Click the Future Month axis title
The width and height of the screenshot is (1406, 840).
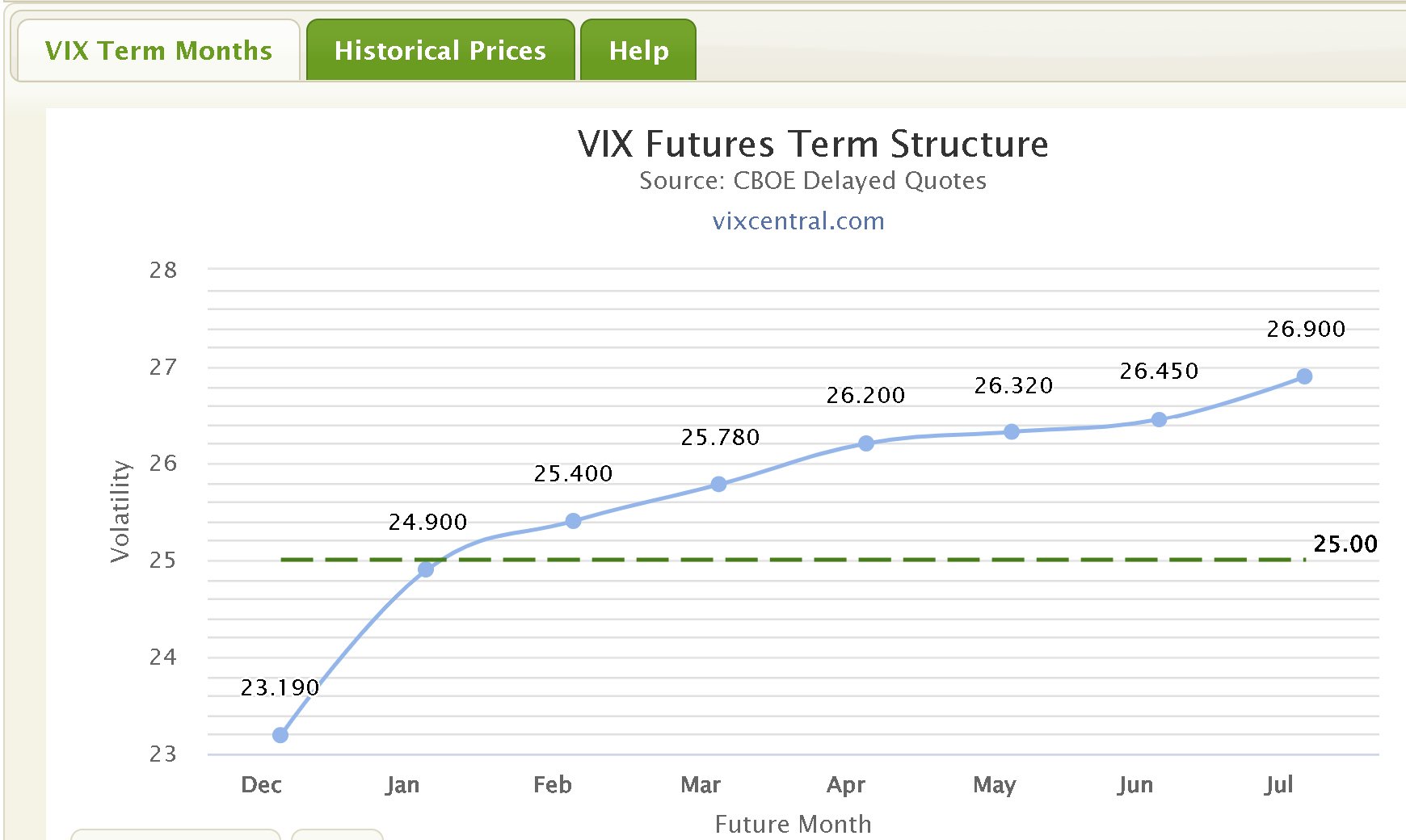point(793,824)
